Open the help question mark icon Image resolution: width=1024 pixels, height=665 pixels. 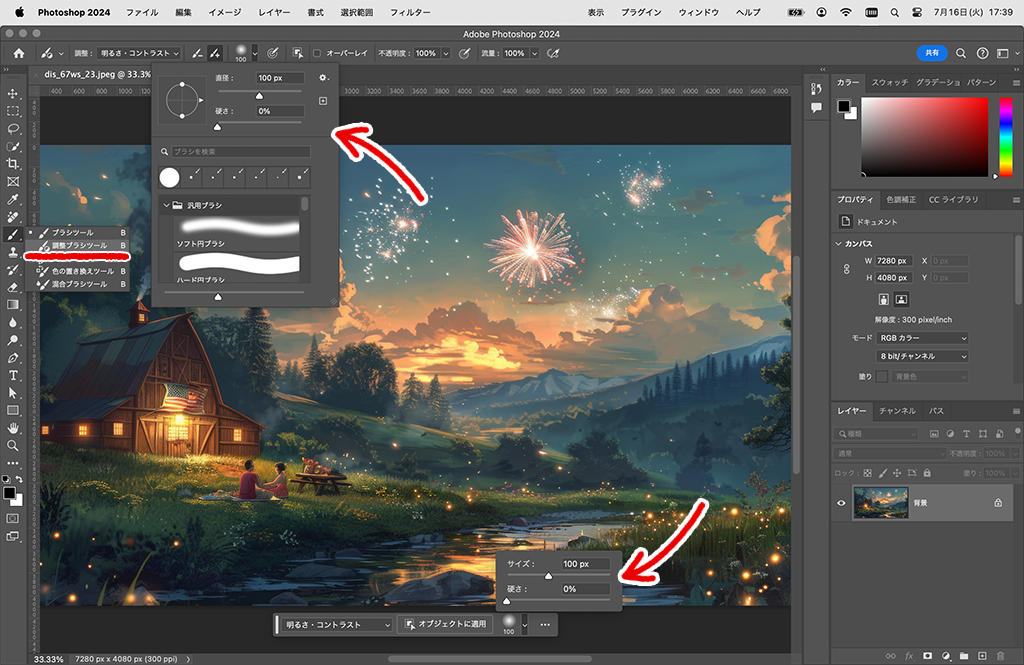[x=982, y=54]
